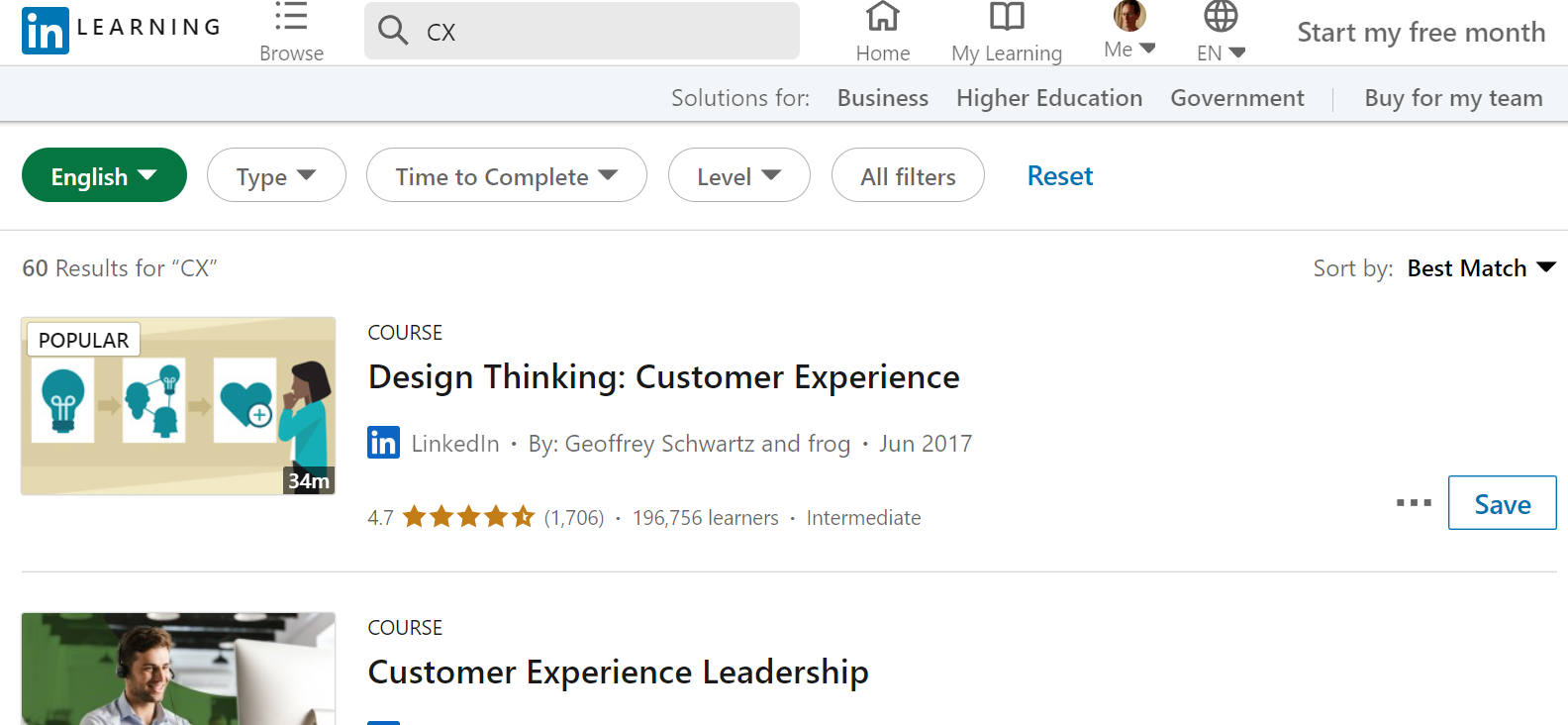Viewport: 1568px width, 725px height.
Task: Click the LinkedIn Learning logo
Action: tap(46, 31)
